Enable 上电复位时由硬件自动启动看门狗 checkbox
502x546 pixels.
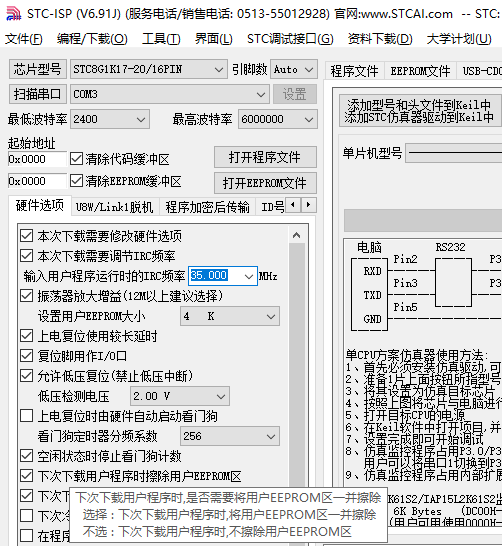point(26,416)
